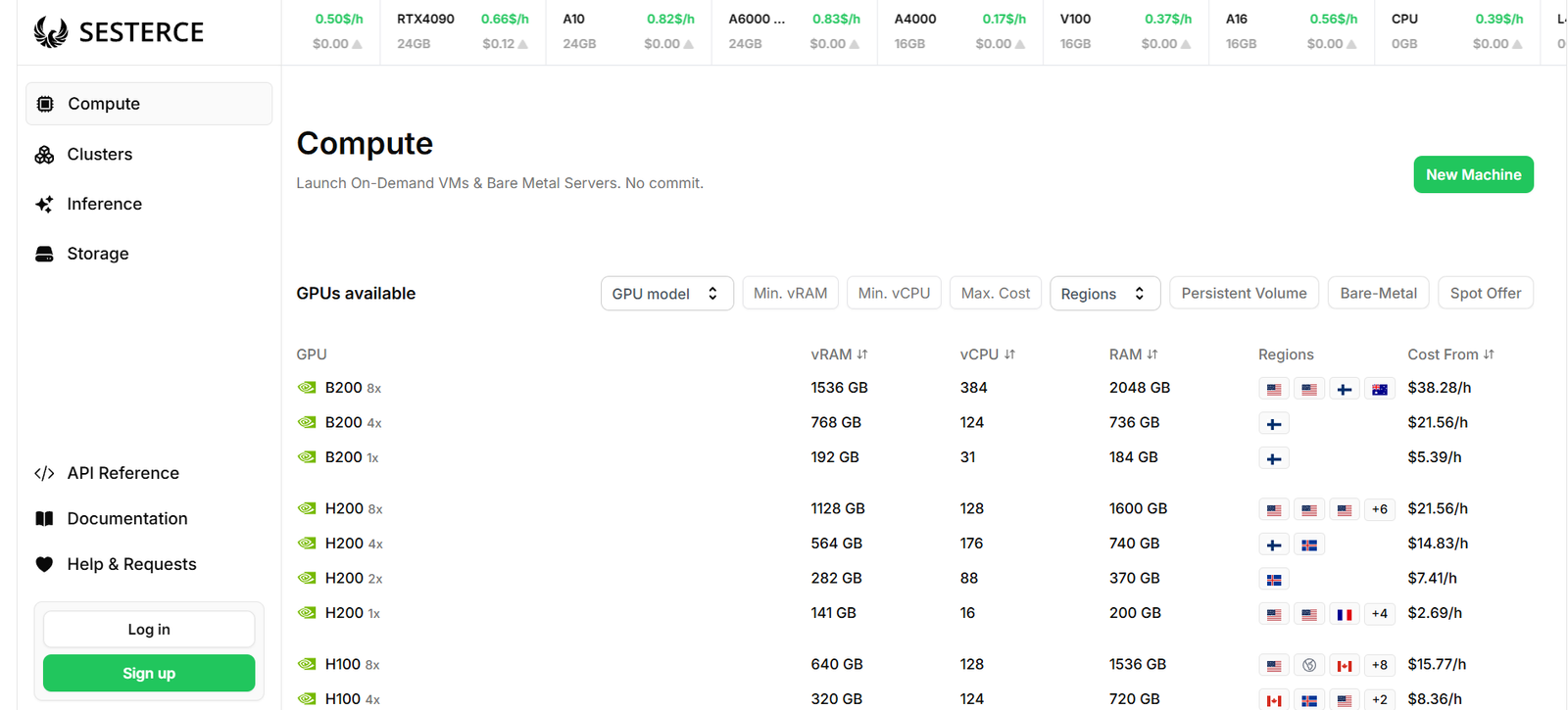This screenshot has width=1568, height=710.
Task: Sort the table by Cost From
Action: (x=1450, y=355)
